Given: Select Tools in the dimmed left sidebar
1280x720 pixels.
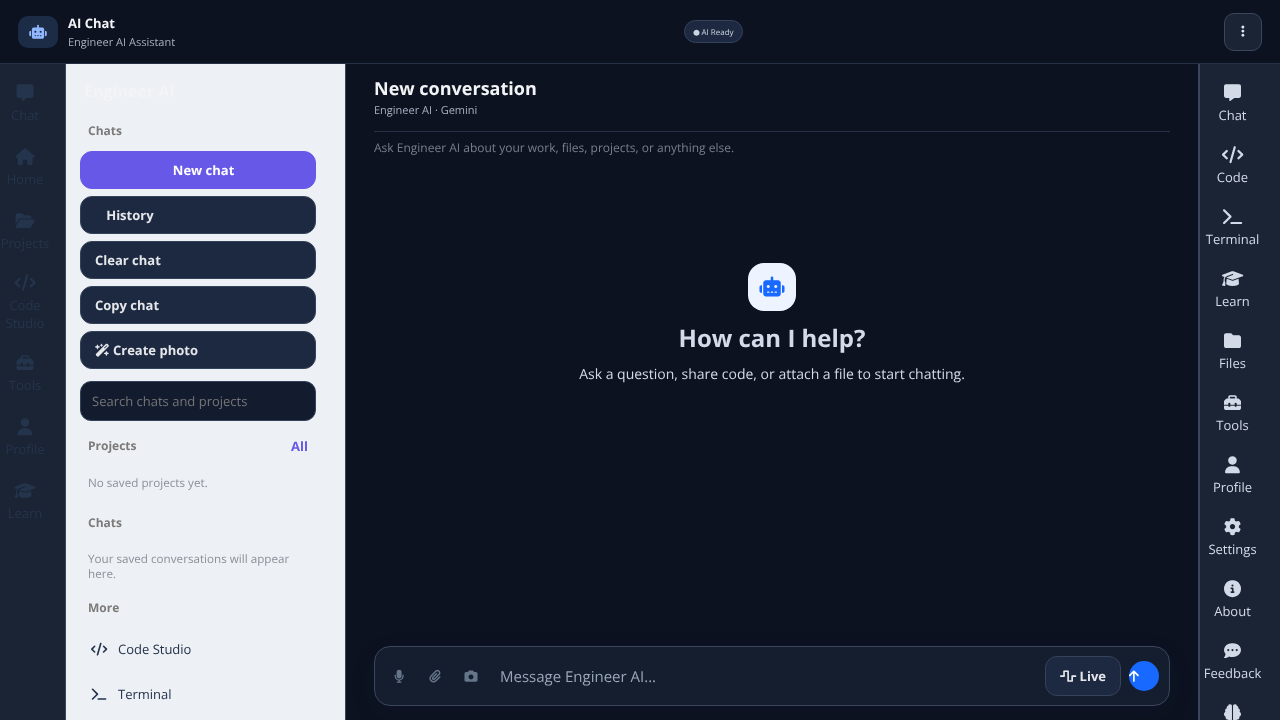Looking at the screenshot, I should 25,373.
